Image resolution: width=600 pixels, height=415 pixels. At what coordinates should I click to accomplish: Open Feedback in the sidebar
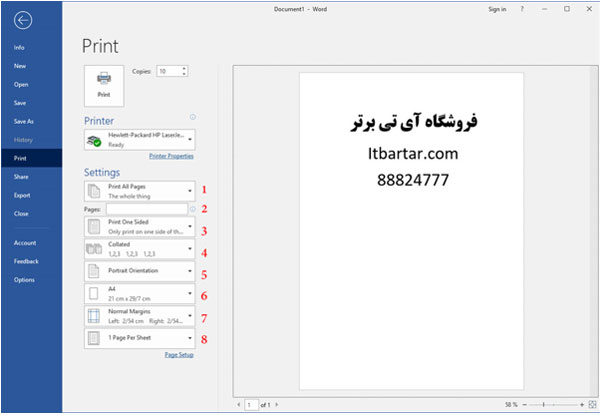click(26, 261)
